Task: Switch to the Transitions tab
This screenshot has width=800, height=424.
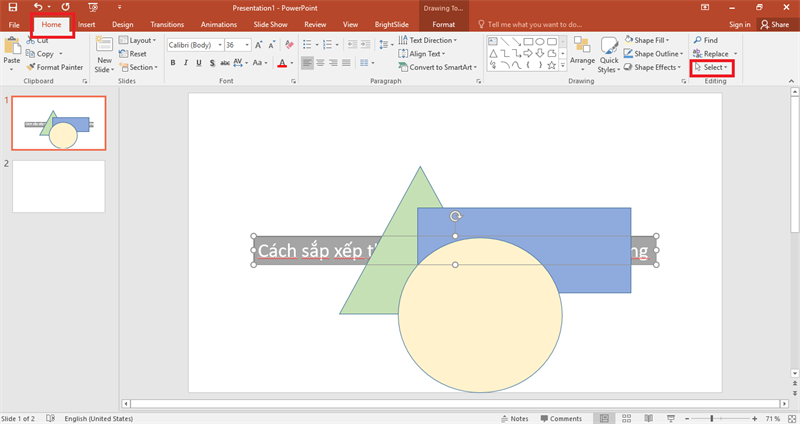Action: (x=167, y=24)
